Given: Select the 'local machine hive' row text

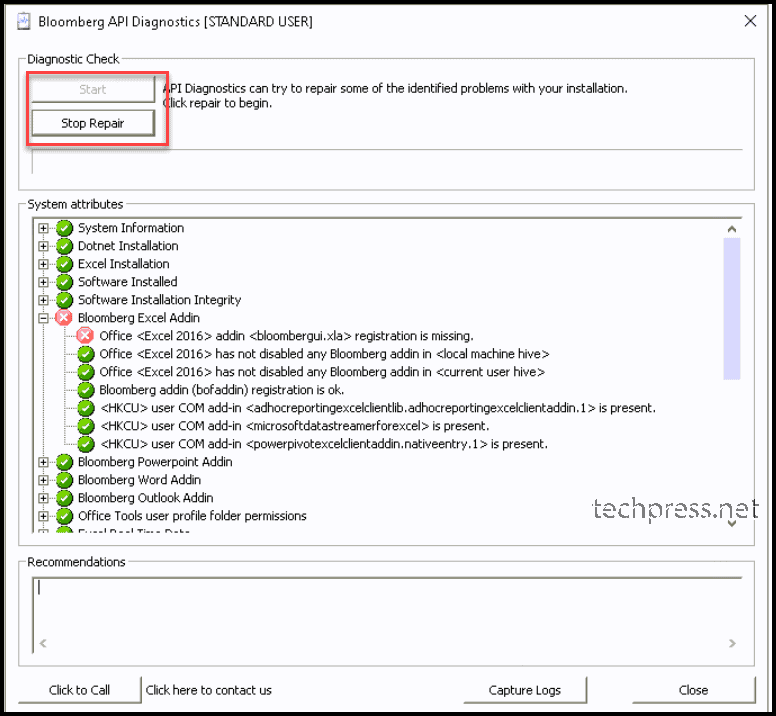Looking at the screenshot, I should tap(324, 354).
